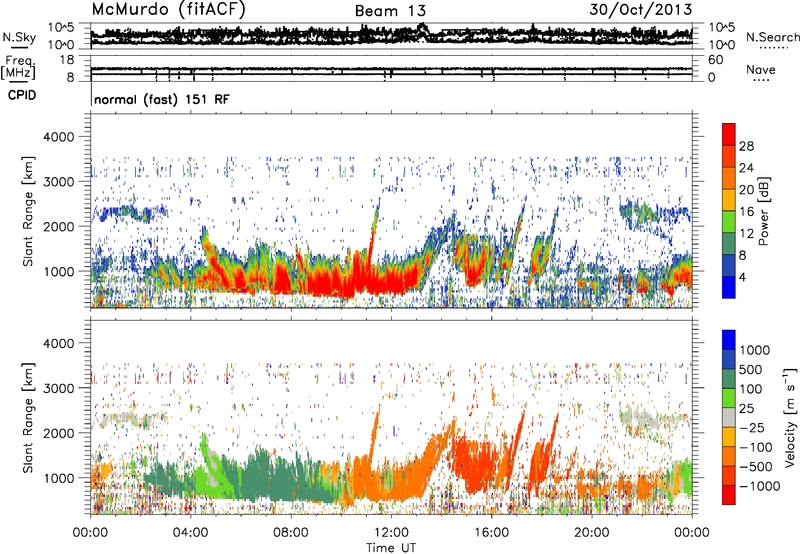Click the blue top of velocity colorbar

[x=729, y=340]
